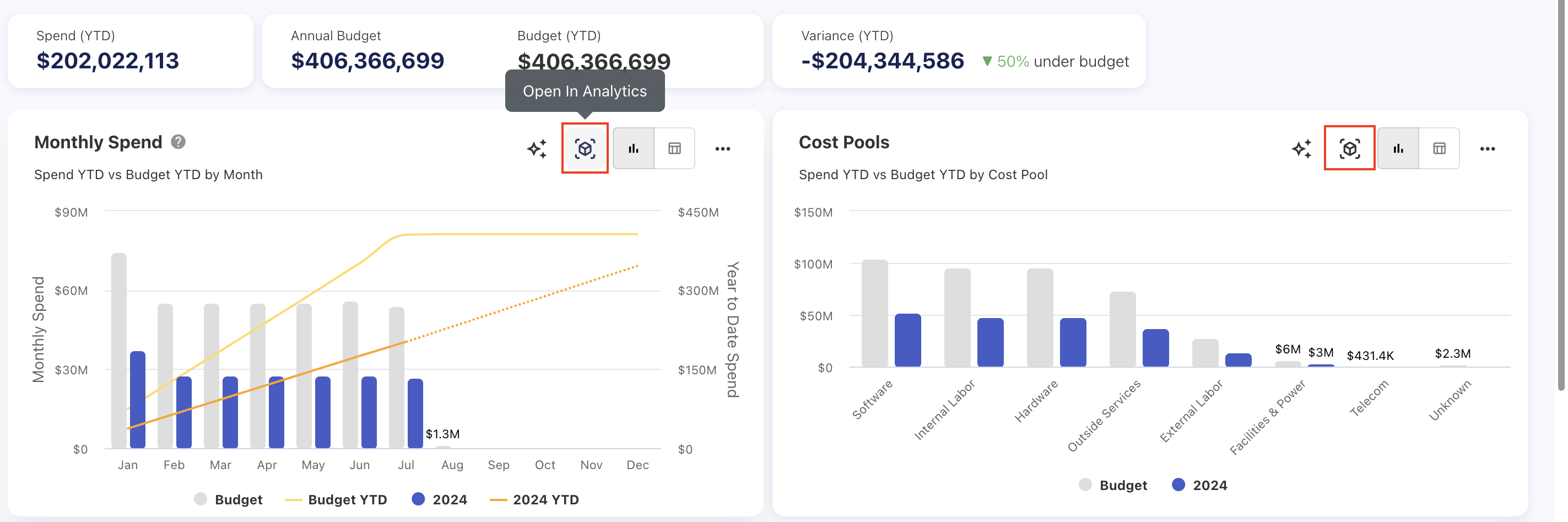The image size is (1568, 522).
Task: Show the Monthly Spend help tooltip icon
Action: point(178,142)
